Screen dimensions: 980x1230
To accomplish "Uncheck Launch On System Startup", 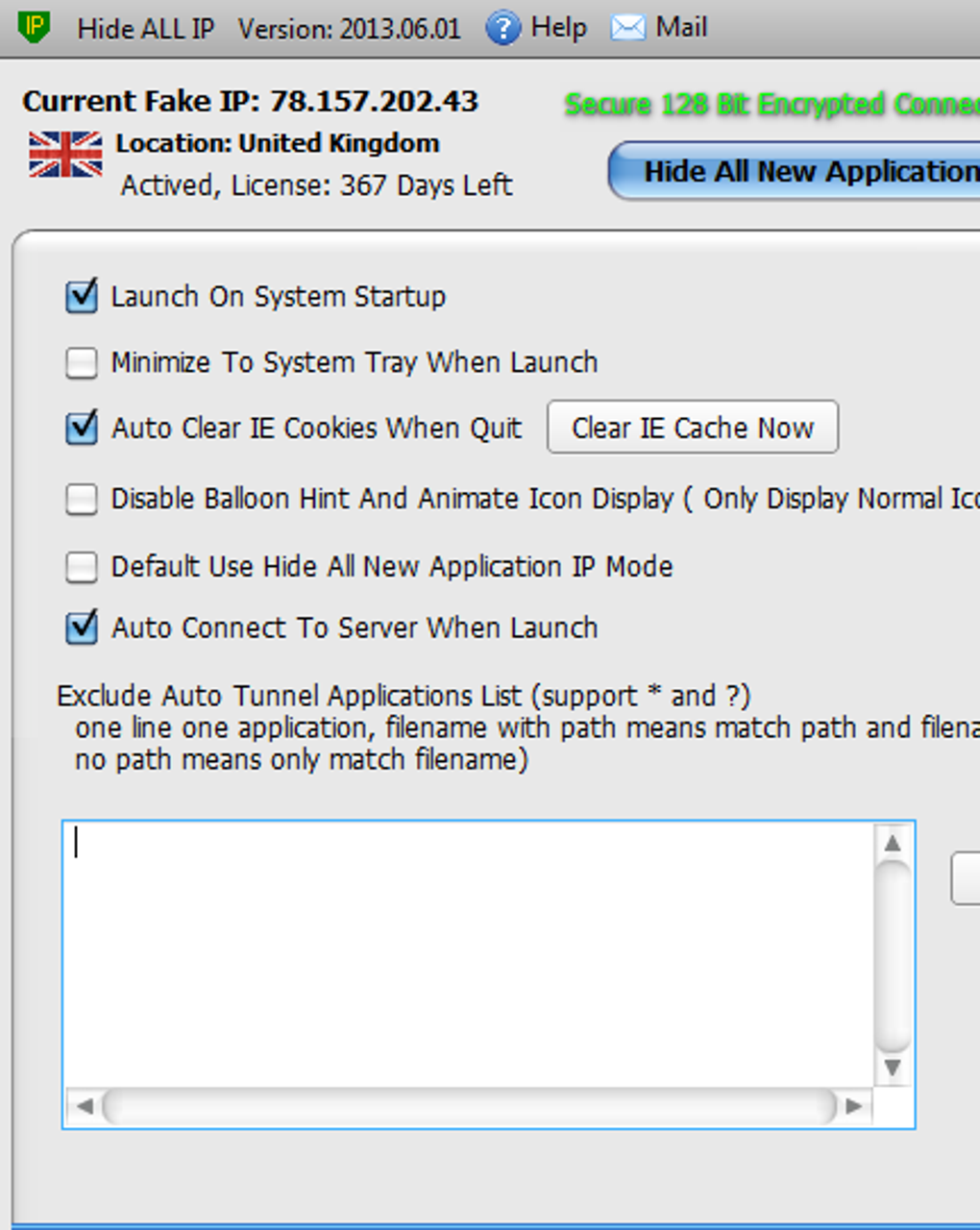I will 82,296.
